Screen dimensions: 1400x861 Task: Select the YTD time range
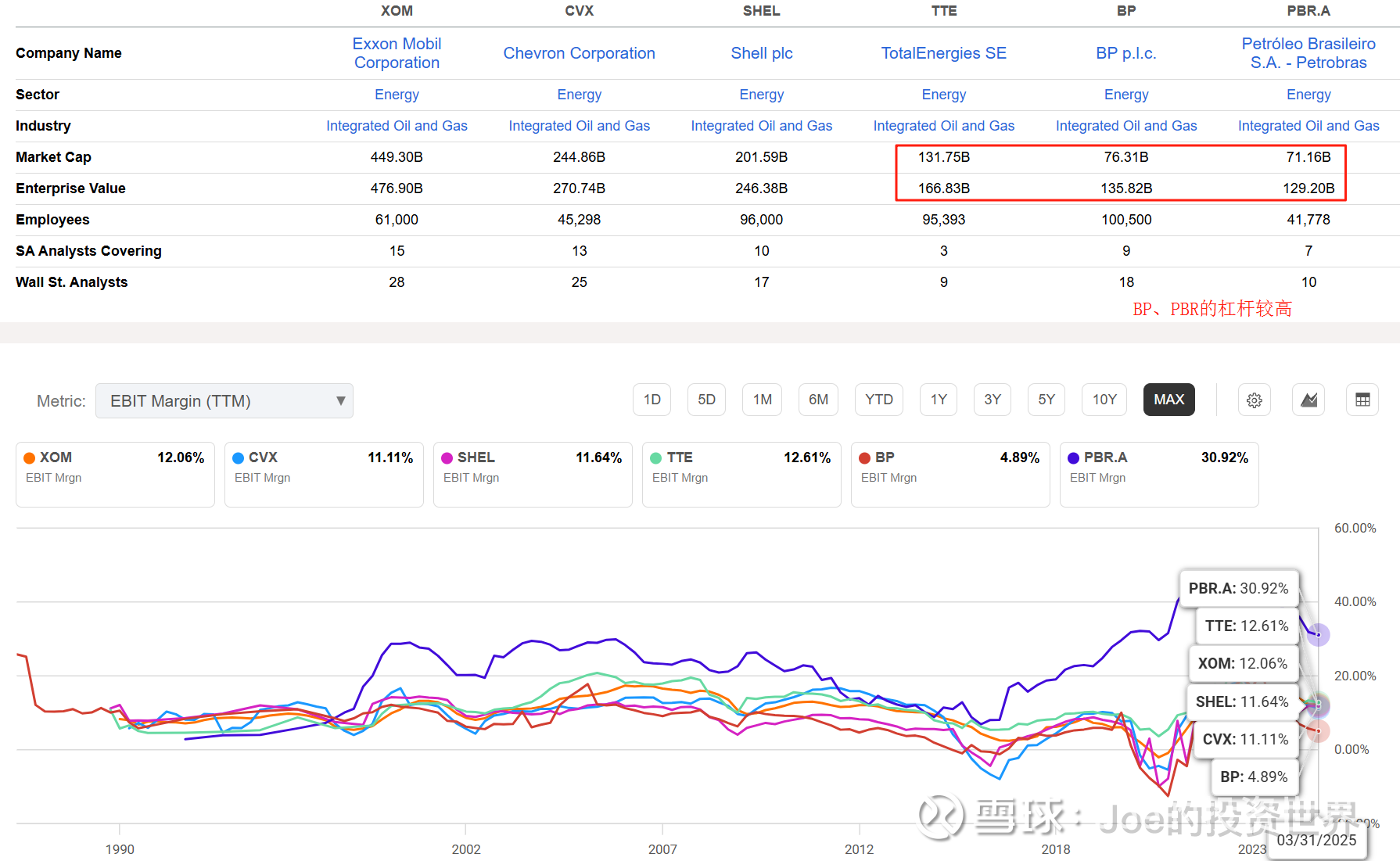pyautogui.click(x=879, y=400)
